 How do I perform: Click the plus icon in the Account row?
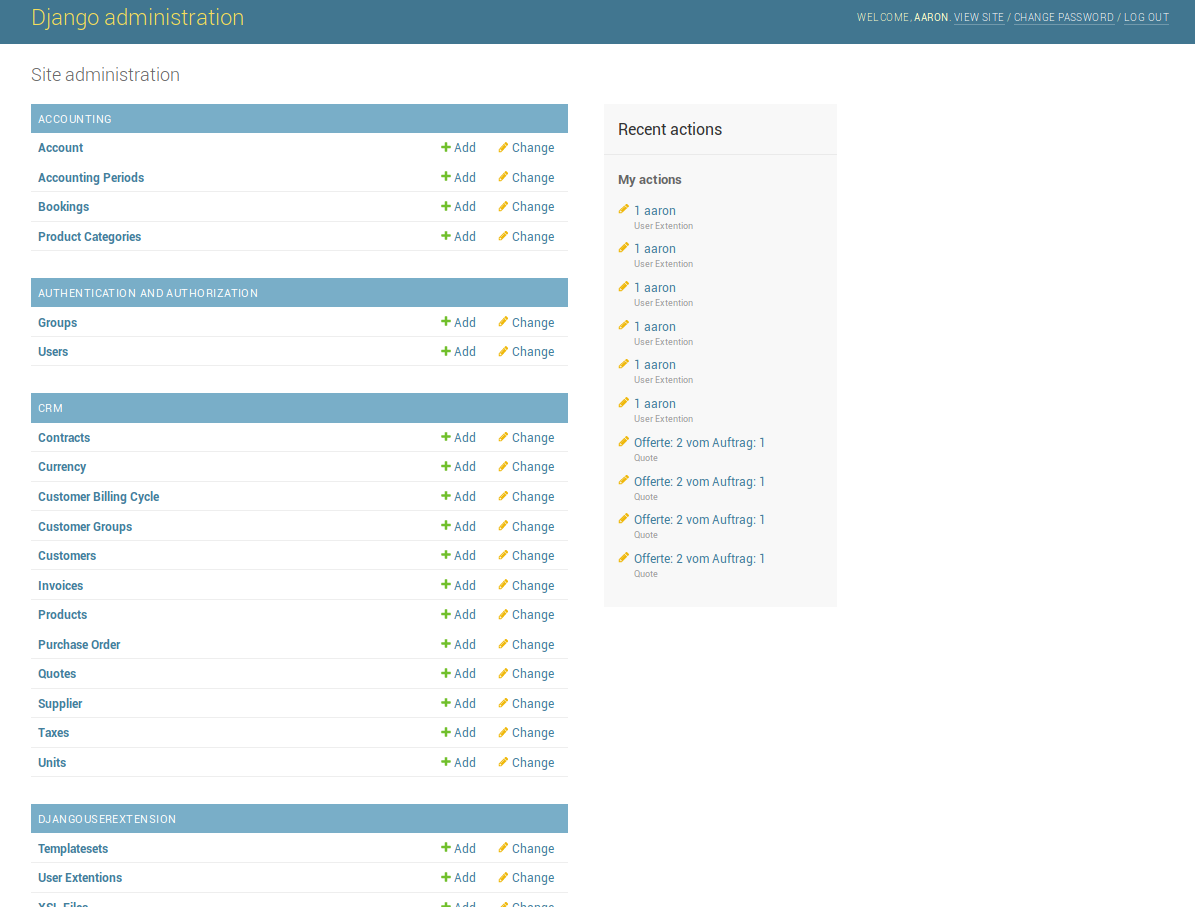point(446,147)
